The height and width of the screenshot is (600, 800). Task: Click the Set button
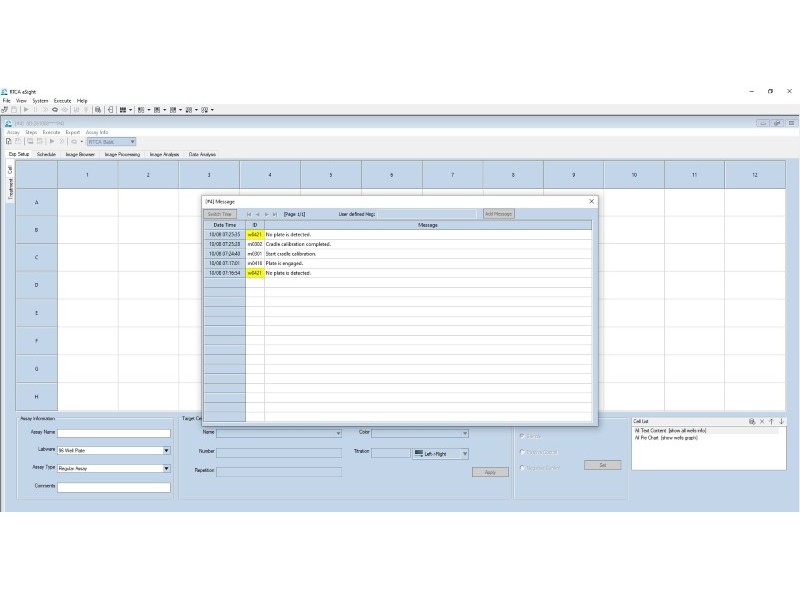click(x=603, y=465)
